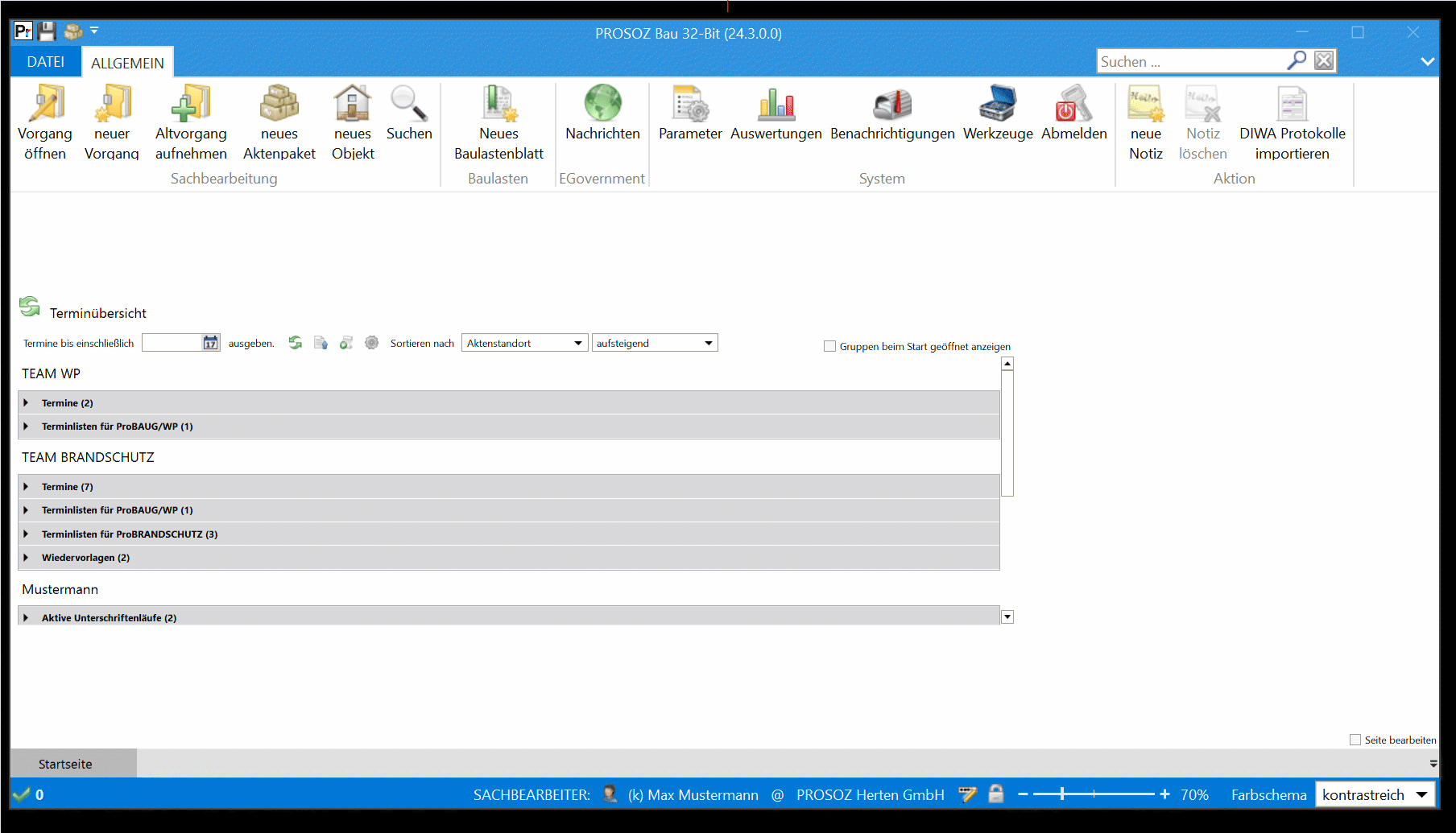Create a Neues Baulastenblatt
1456x833 pixels.
[498, 122]
